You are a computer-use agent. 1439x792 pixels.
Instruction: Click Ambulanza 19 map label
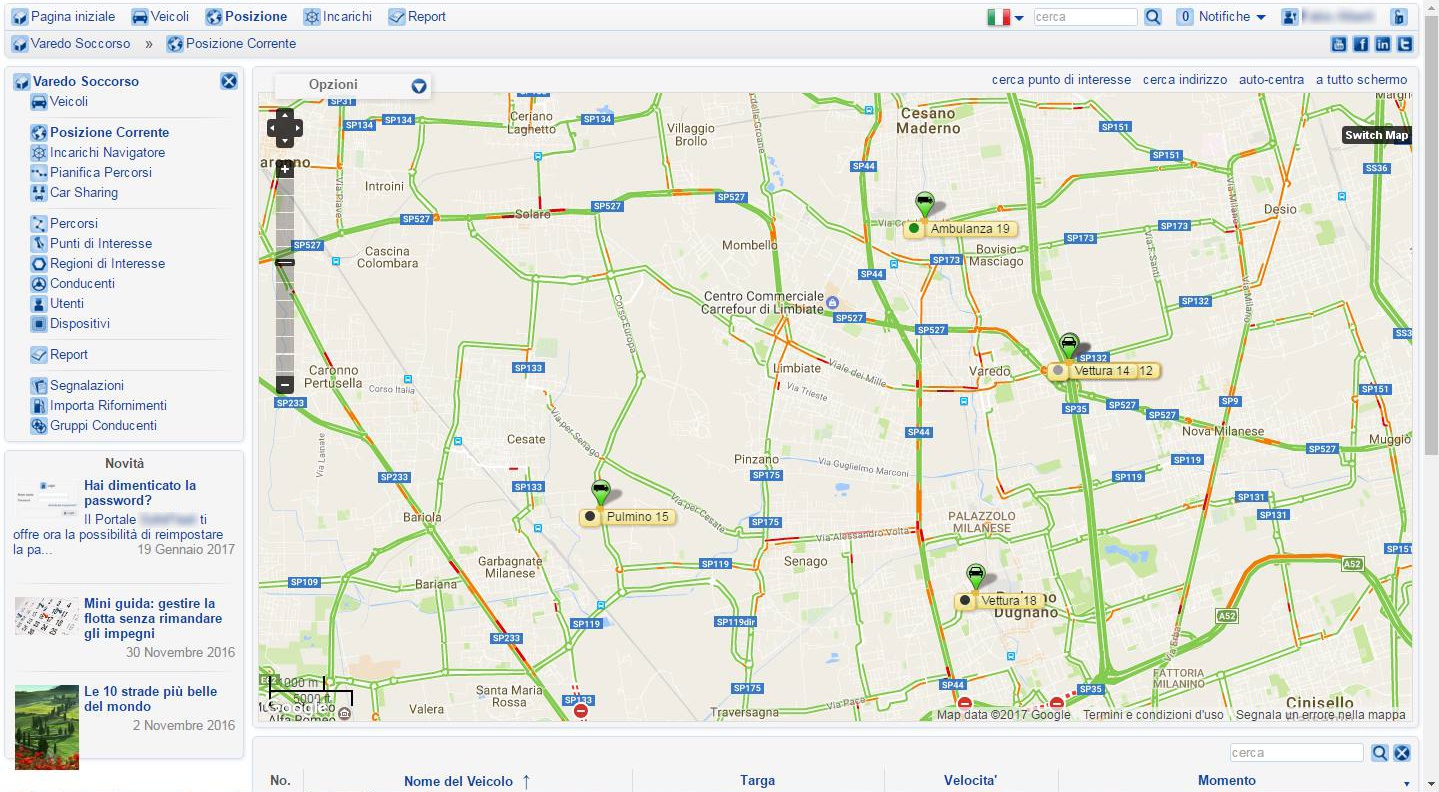click(961, 229)
